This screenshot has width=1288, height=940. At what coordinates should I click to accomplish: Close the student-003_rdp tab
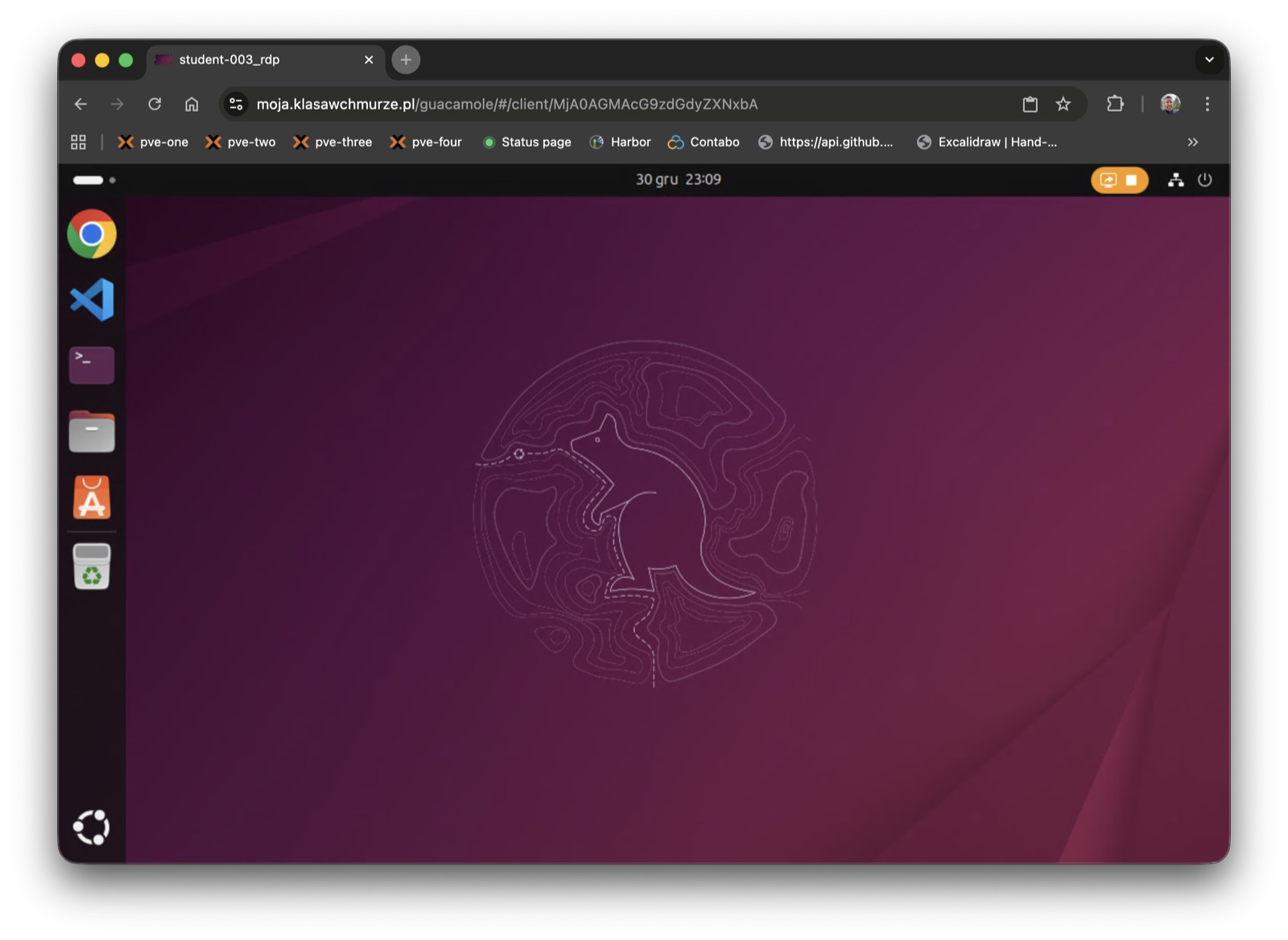pyautogui.click(x=369, y=60)
